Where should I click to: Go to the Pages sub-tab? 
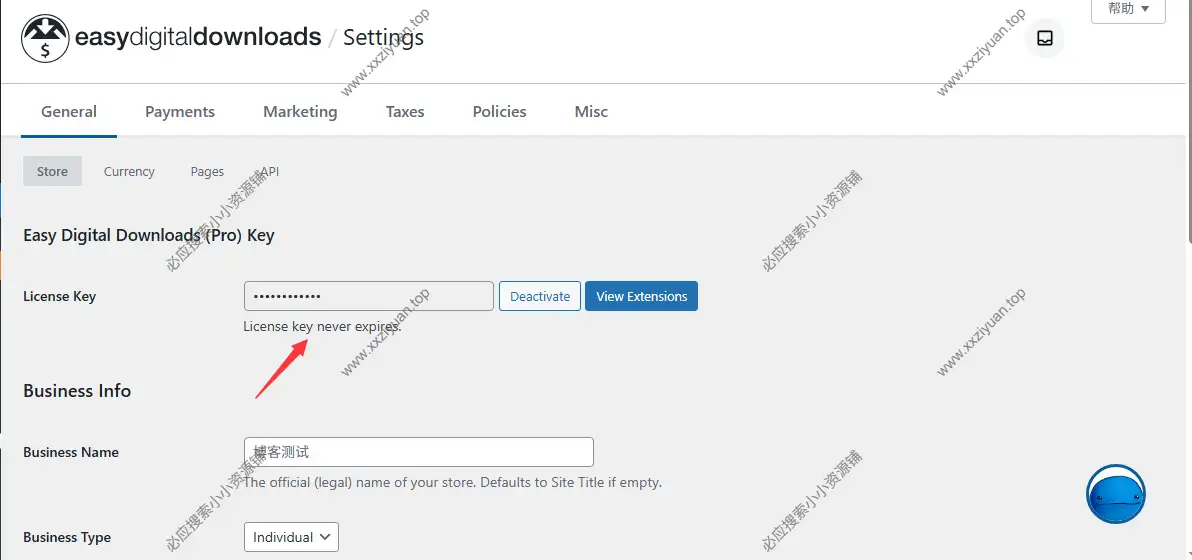click(x=207, y=171)
